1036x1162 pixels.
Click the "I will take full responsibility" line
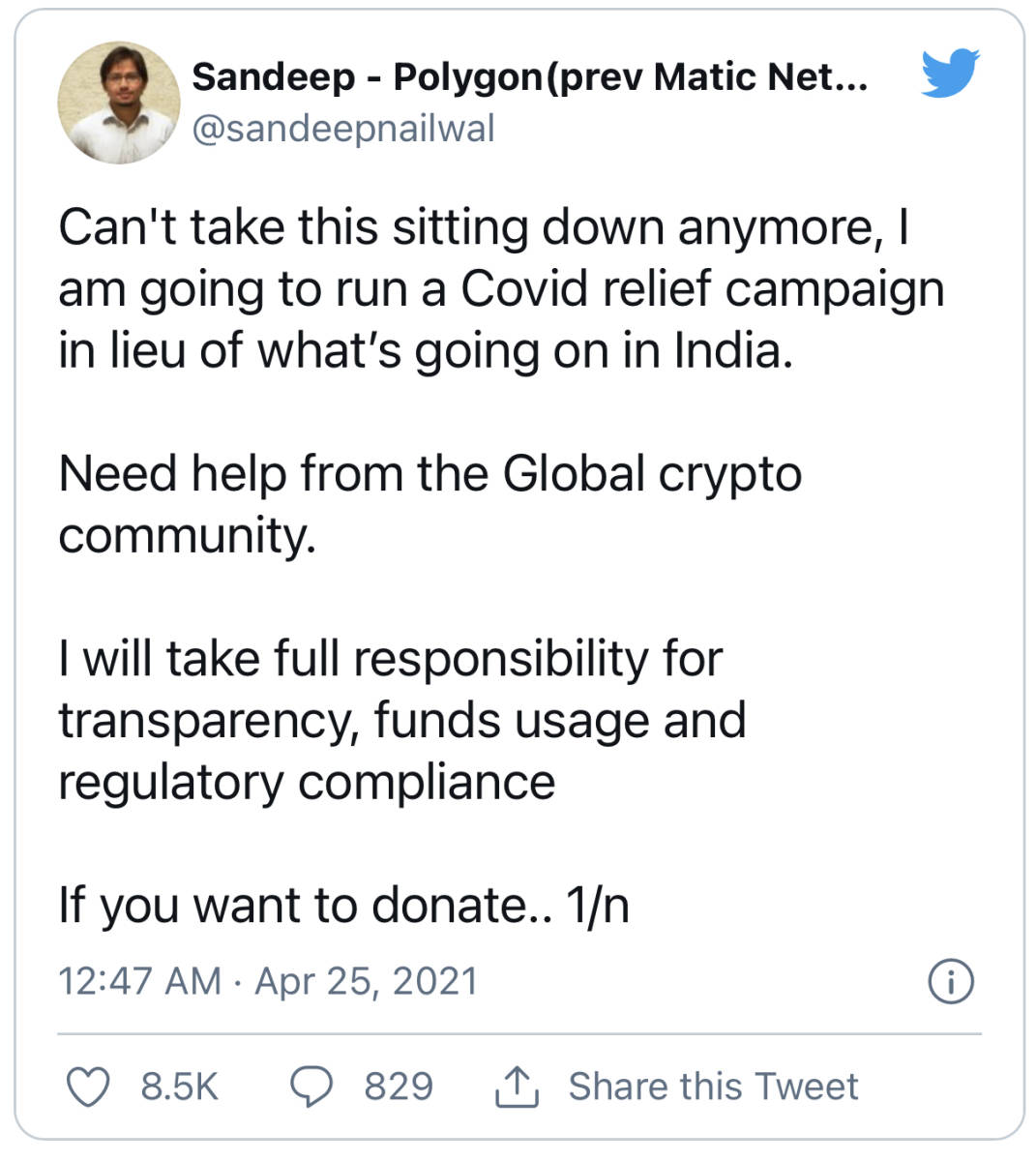point(390,659)
